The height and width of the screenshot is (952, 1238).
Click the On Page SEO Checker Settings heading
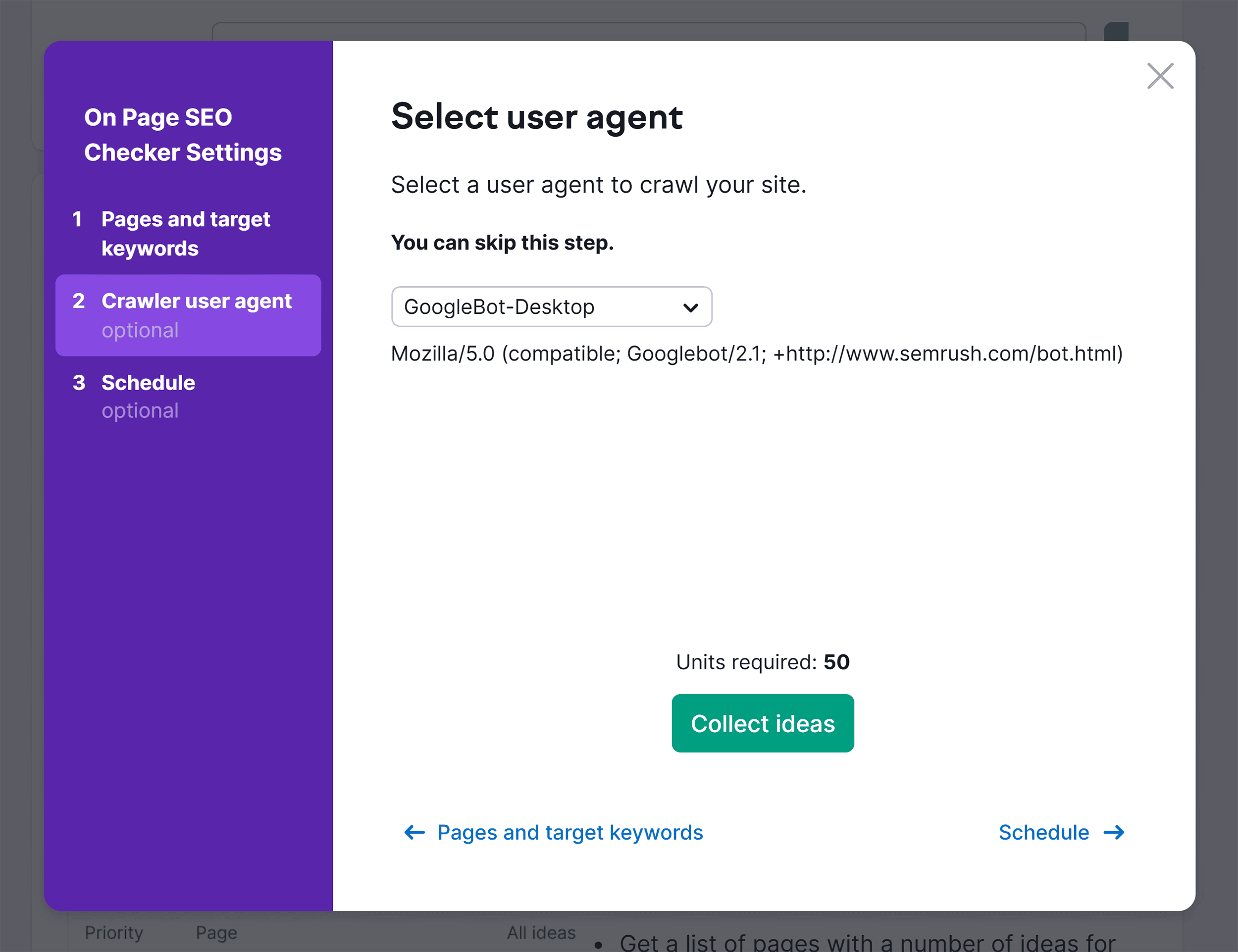click(183, 134)
